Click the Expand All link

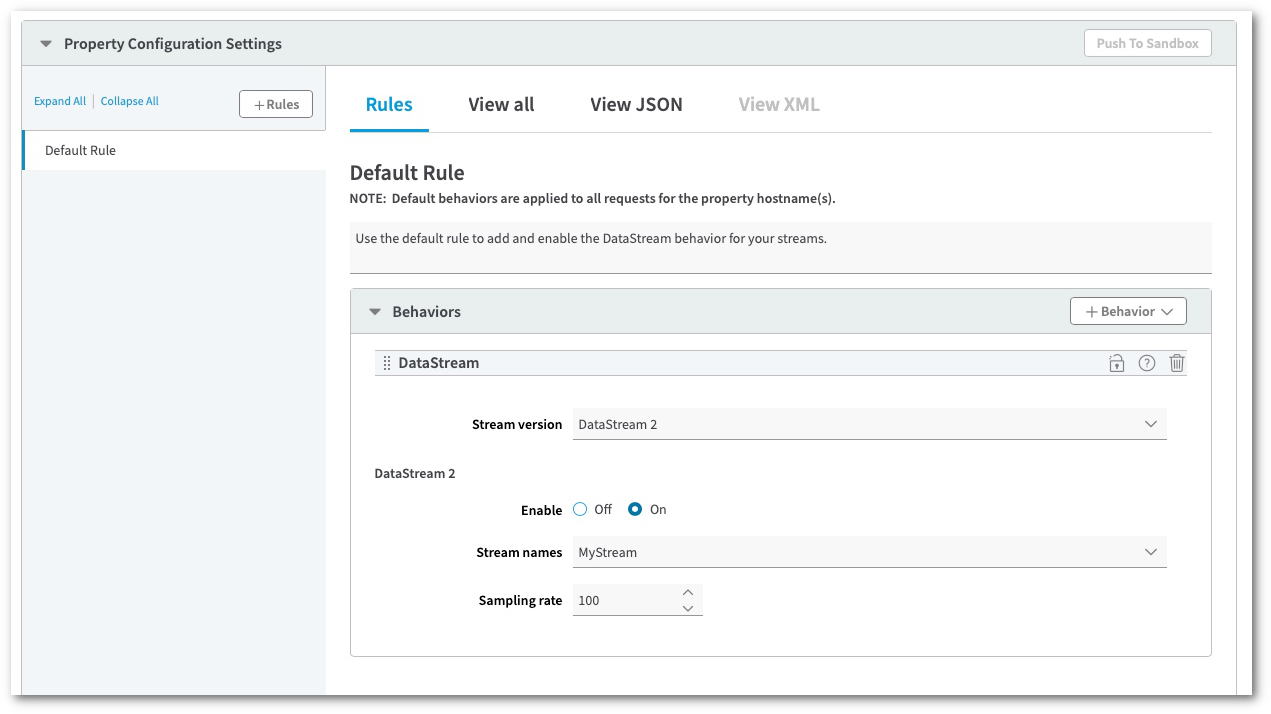tap(60, 101)
